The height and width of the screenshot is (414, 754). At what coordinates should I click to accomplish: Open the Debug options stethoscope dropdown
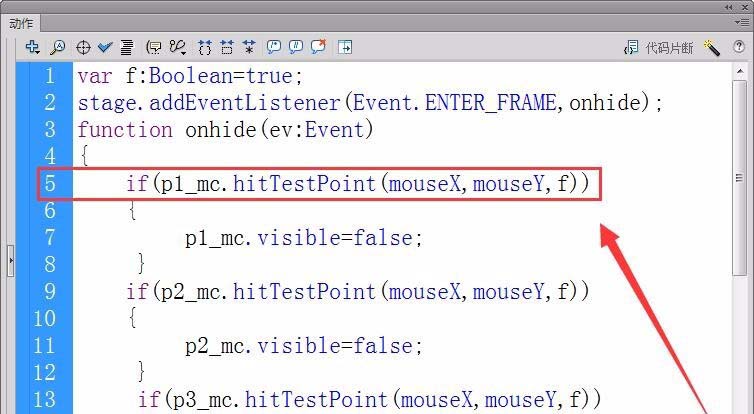coord(177,47)
